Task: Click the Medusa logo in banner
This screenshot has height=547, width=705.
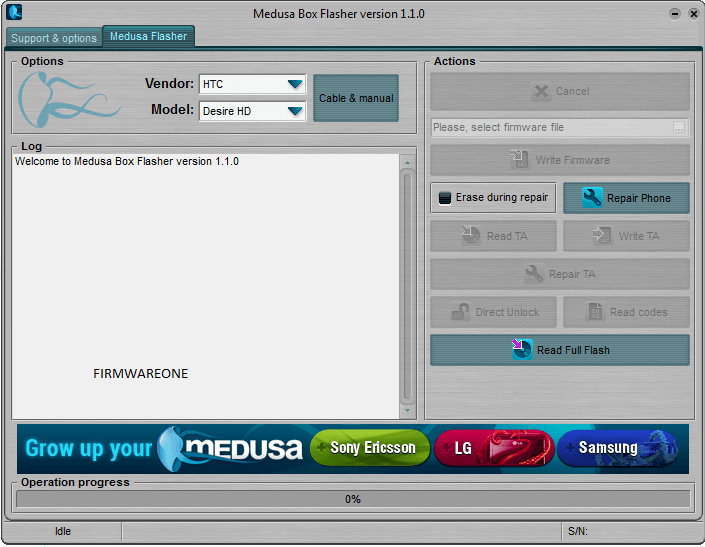Action: click(231, 449)
